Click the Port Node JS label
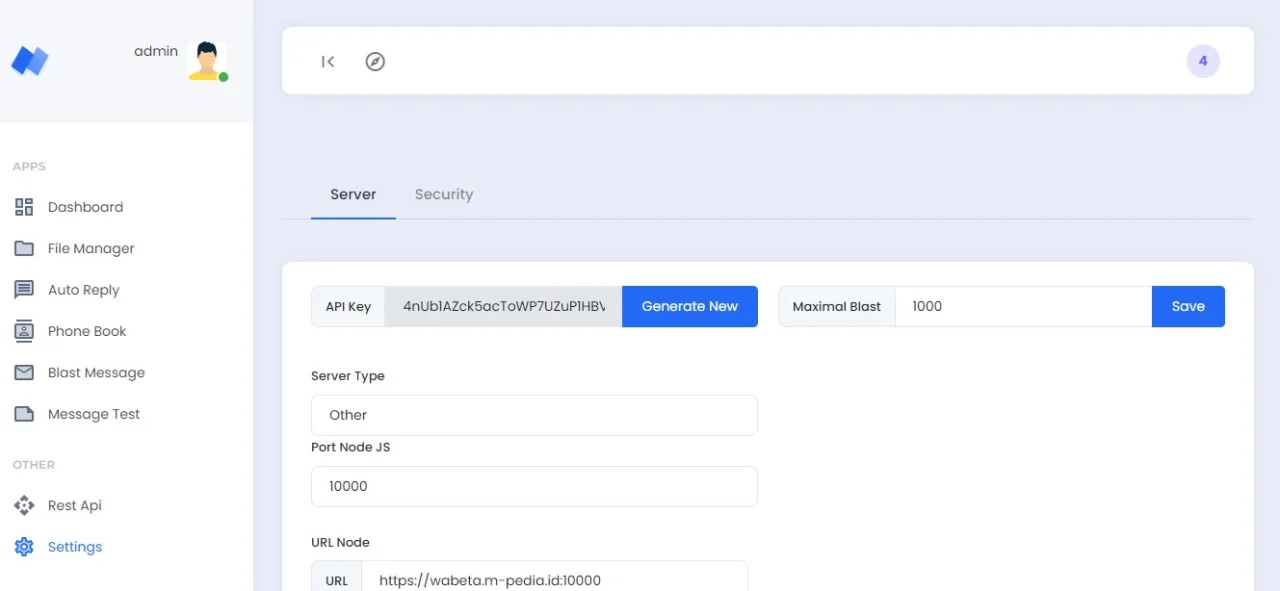1280x591 pixels. click(351, 447)
